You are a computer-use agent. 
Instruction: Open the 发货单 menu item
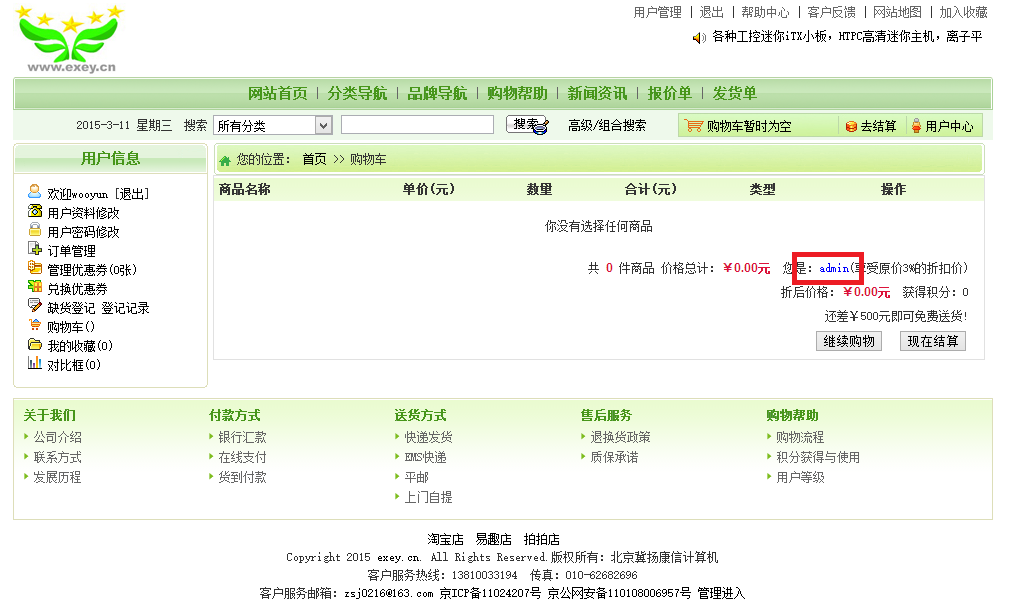tap(735, 93)
